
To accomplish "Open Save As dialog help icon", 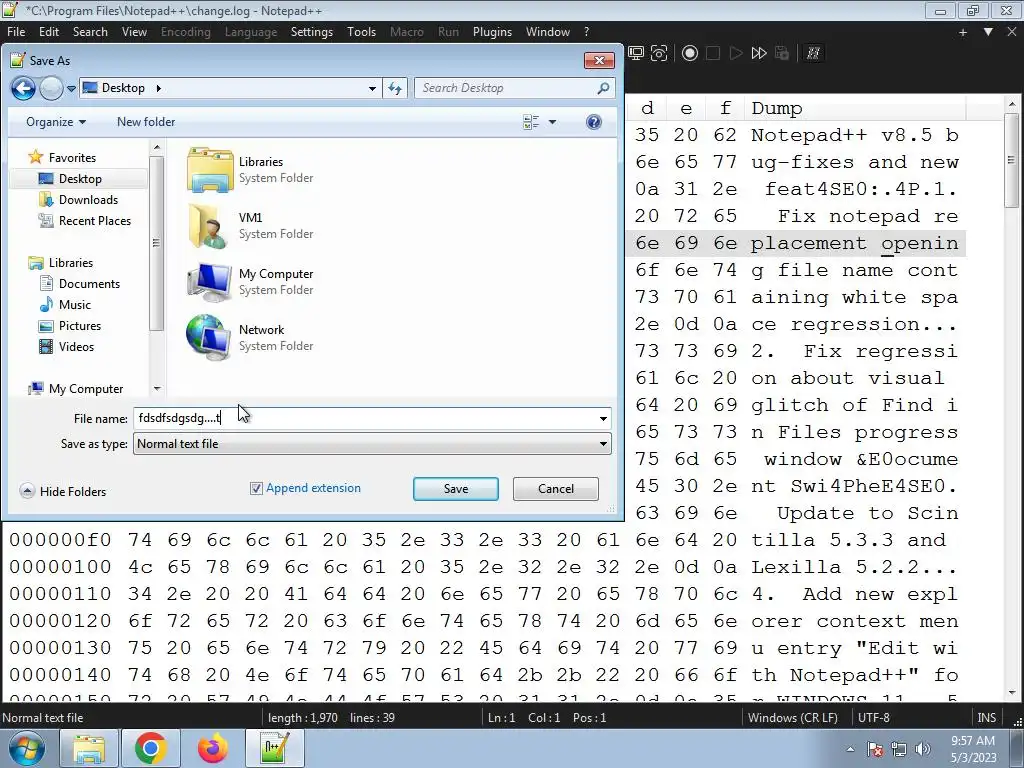I will pyautogui.click(x=594, y=122).
